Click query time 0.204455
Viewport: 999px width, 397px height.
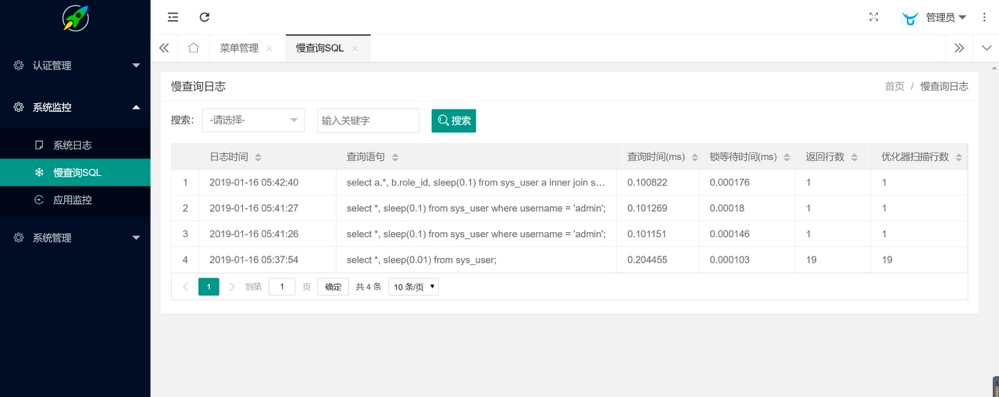pos(648,260)
